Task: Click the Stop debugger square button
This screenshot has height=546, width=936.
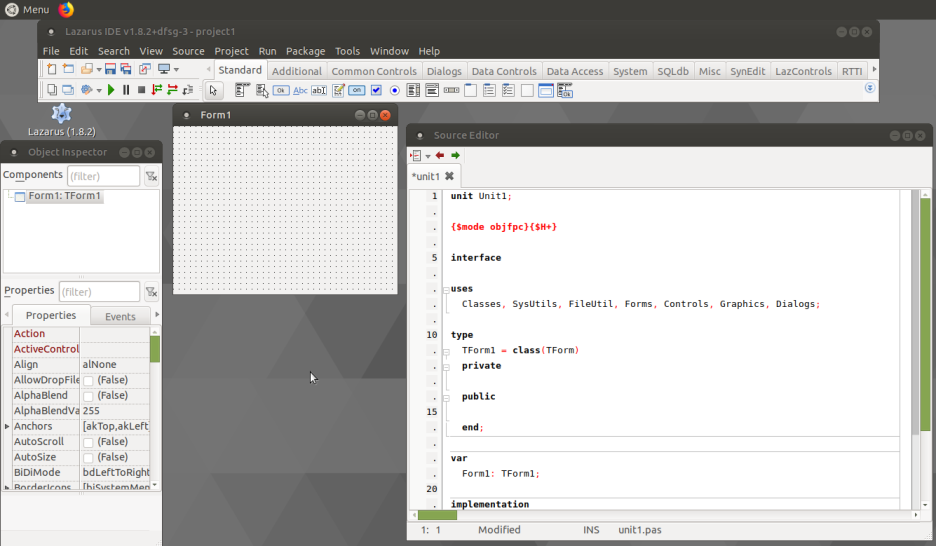Action: pyautogui.click(x=141, y=90)
